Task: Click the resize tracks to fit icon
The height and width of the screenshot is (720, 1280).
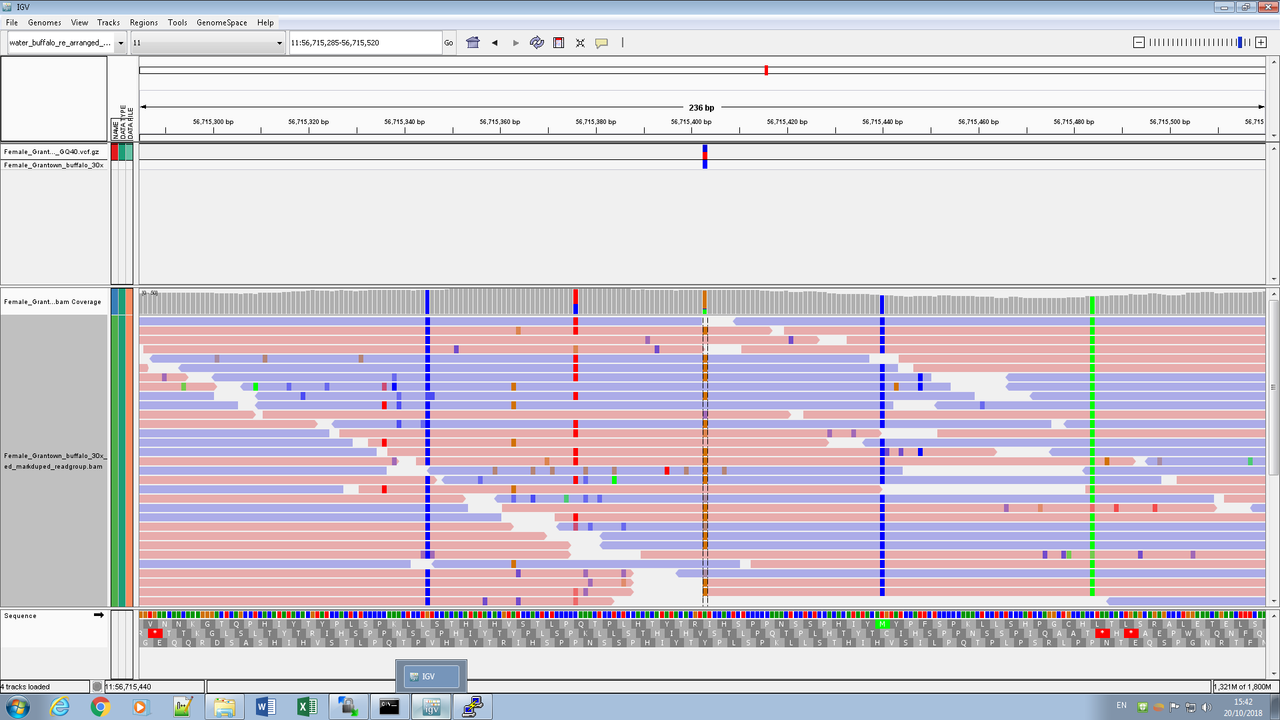Action: (580, 43)
